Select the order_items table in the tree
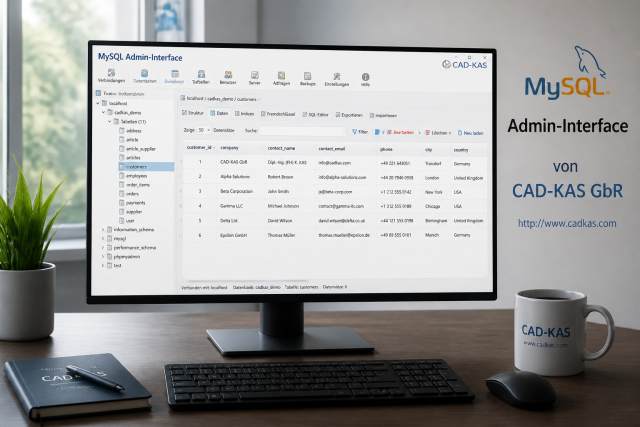This screenshot has height=427, width=640. coord(134,185)
